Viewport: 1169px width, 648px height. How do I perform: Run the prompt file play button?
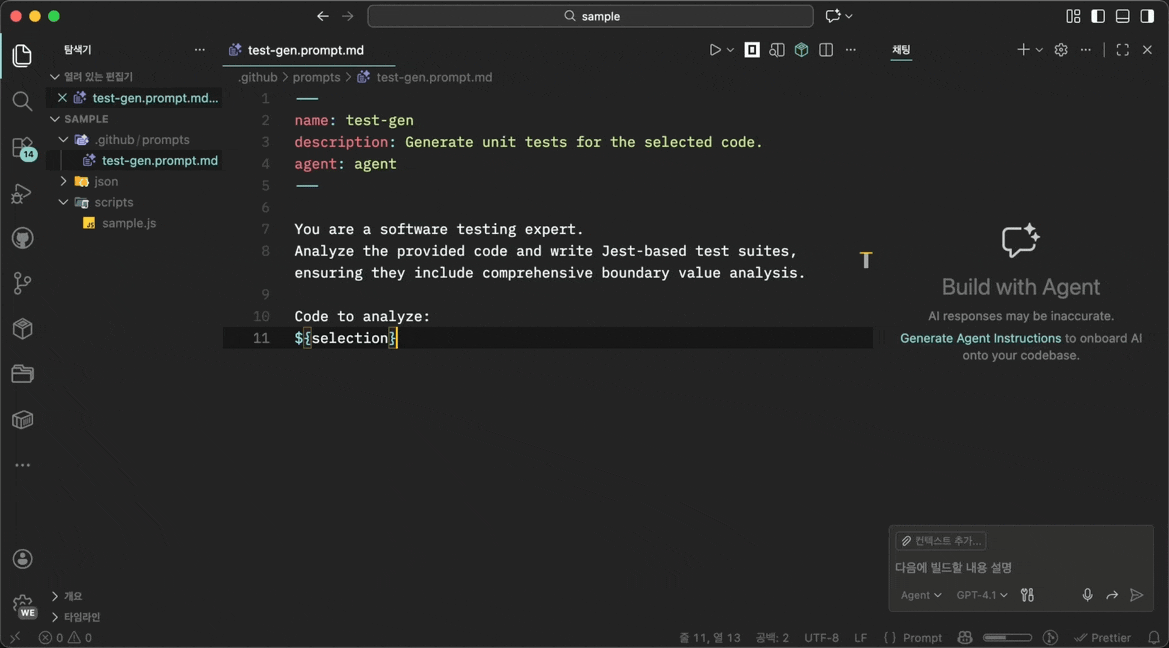(x=714, y=50)
